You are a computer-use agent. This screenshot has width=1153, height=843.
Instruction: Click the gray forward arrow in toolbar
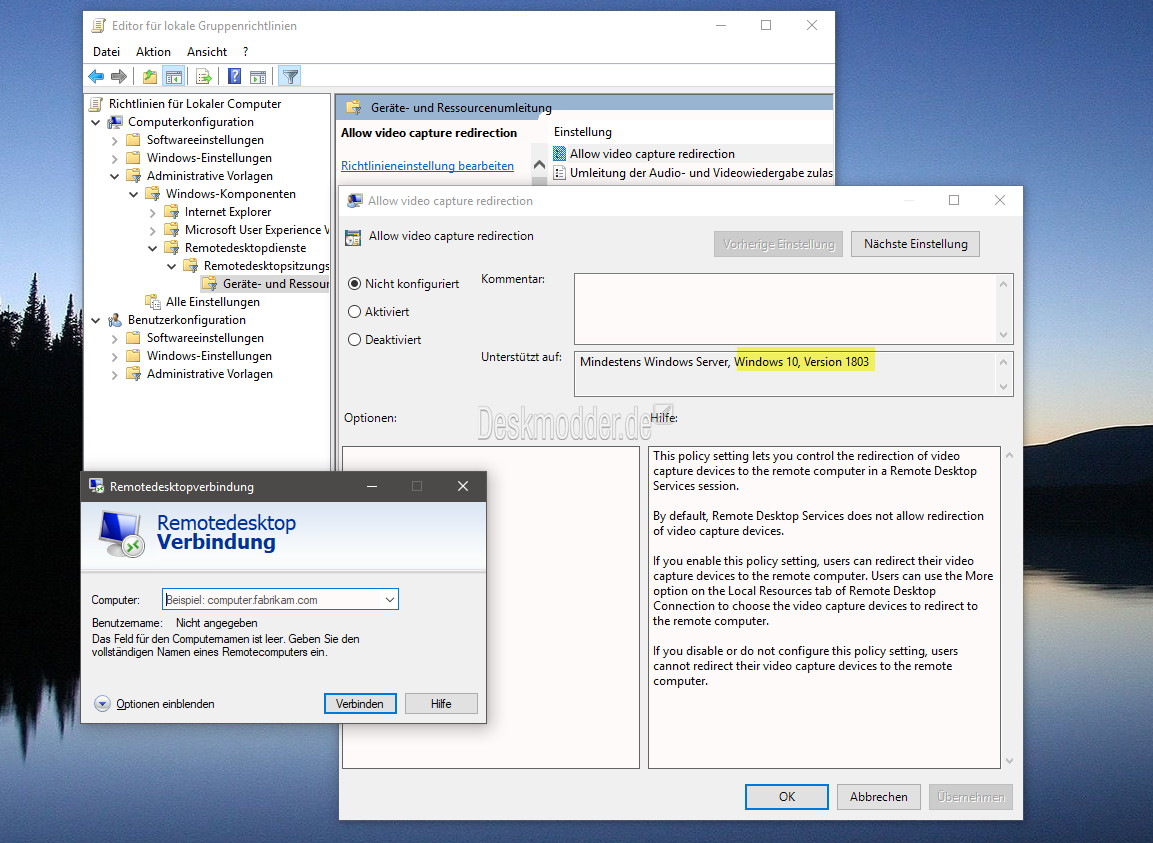pyautogui.click(x=118, y=77)
